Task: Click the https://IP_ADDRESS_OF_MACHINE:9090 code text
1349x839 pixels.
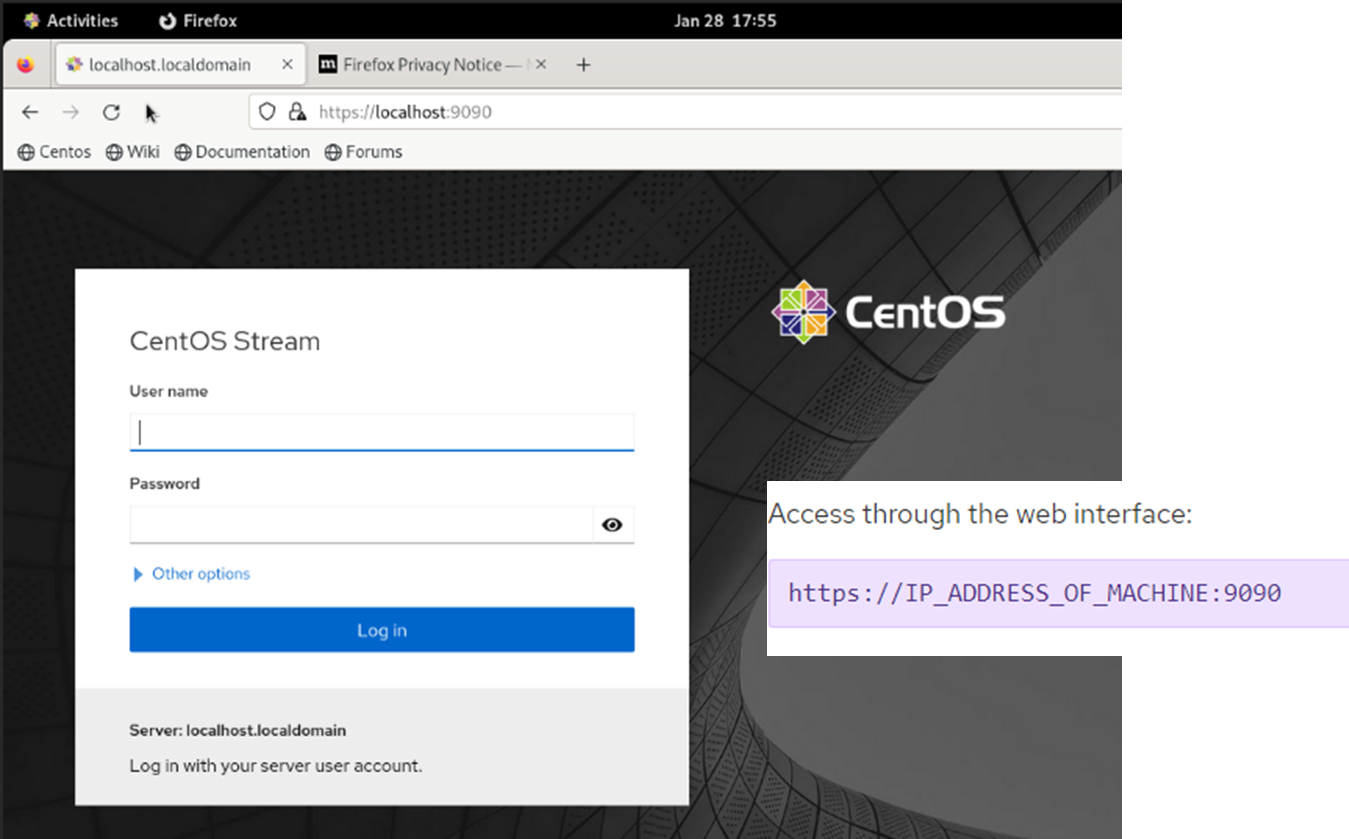Action: [x=1035, y=593]
